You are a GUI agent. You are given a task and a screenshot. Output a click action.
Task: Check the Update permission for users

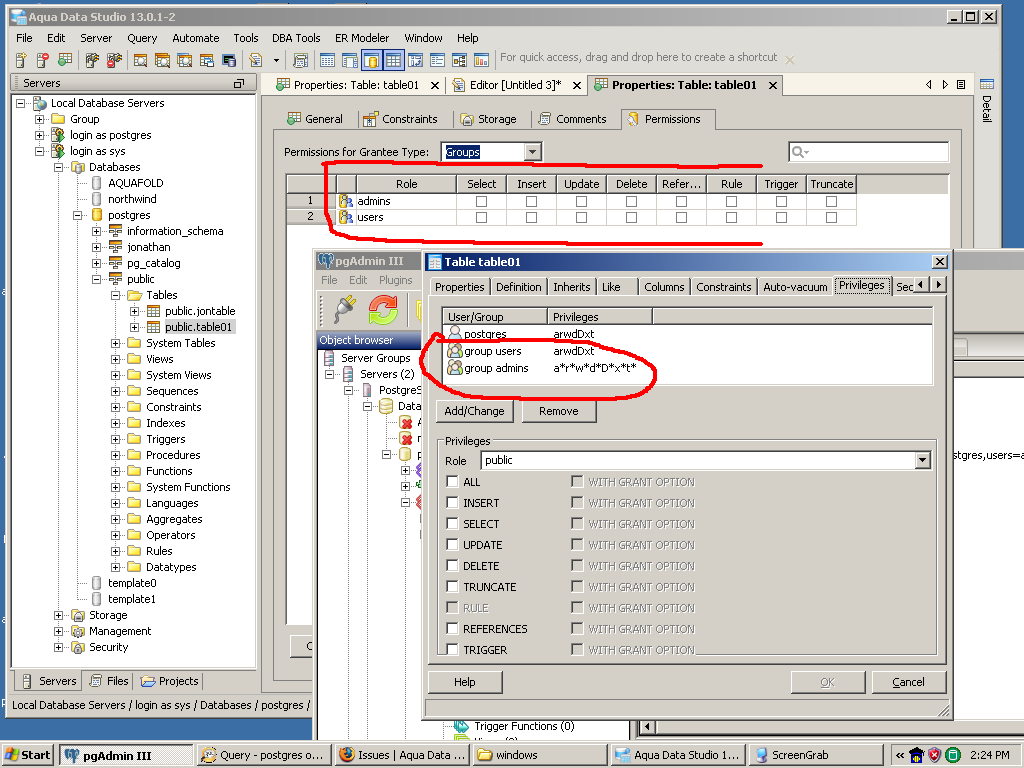[x=581, y=217]
